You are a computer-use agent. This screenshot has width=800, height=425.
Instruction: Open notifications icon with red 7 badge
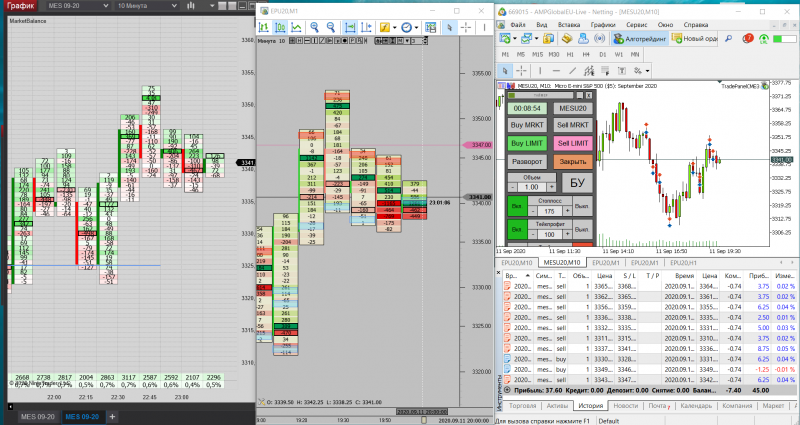747,38
